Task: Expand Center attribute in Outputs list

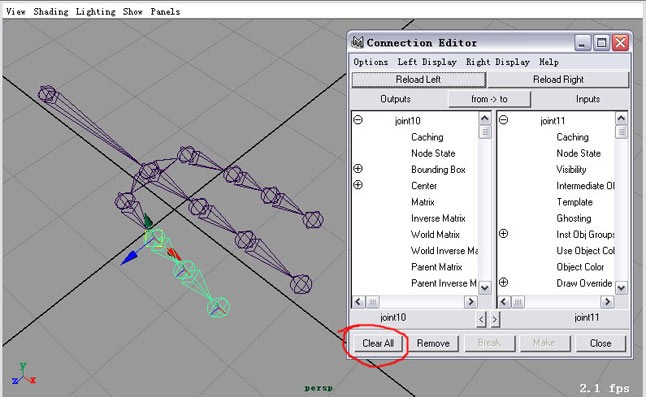Action: [x=358, y=185]
